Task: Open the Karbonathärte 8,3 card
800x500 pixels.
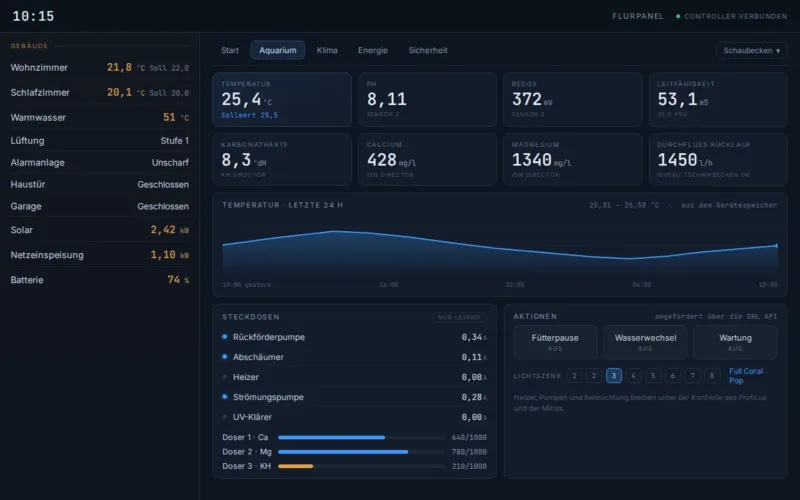Action: (282, 159)
